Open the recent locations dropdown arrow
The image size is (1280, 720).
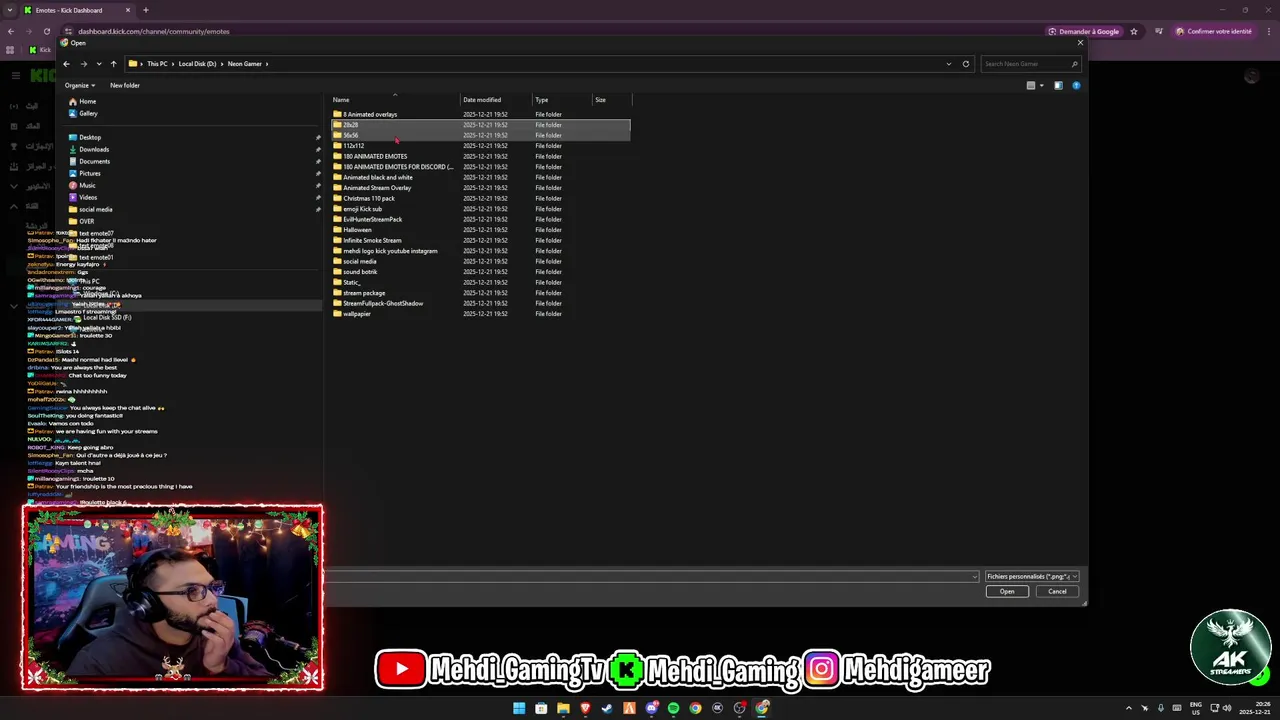point(98,64)
